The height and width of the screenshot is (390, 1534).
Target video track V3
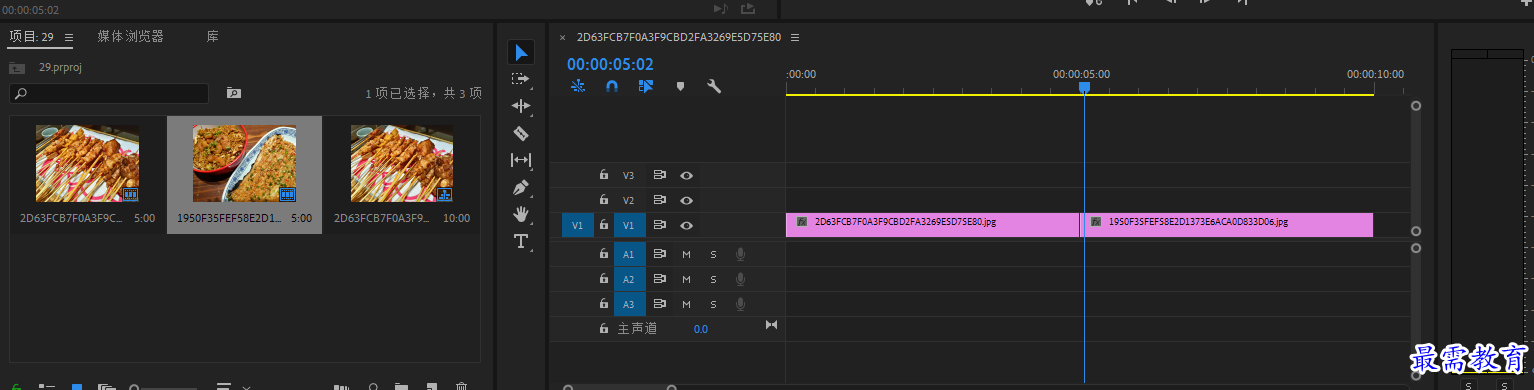point(629,175)
